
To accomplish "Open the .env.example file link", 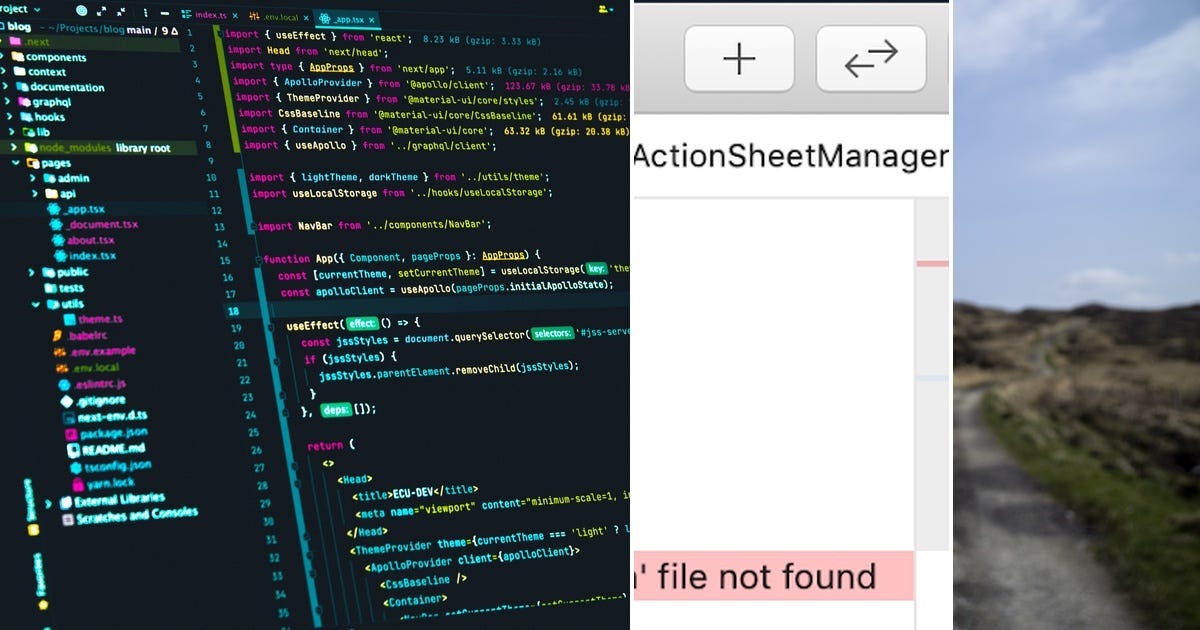I will tap(101, 350).
